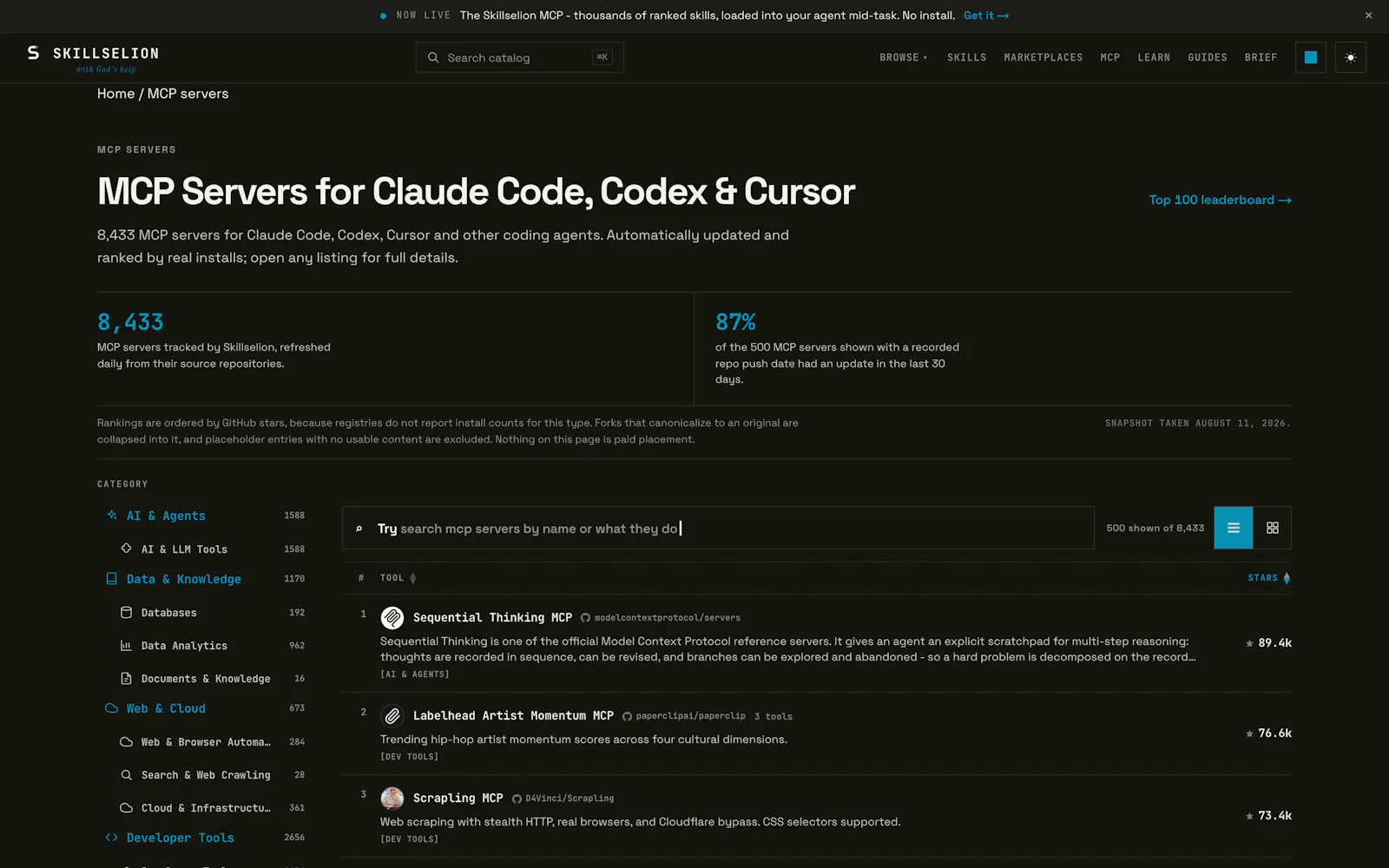Open the Skills nav item
Viewport: 1389px width, 868px height.
click(967, 57)
